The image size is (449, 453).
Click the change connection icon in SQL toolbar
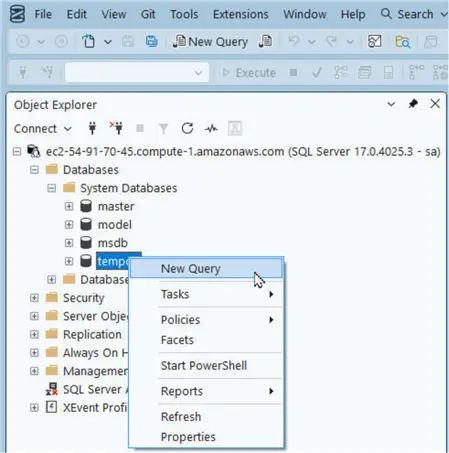[x=47, y=72]
